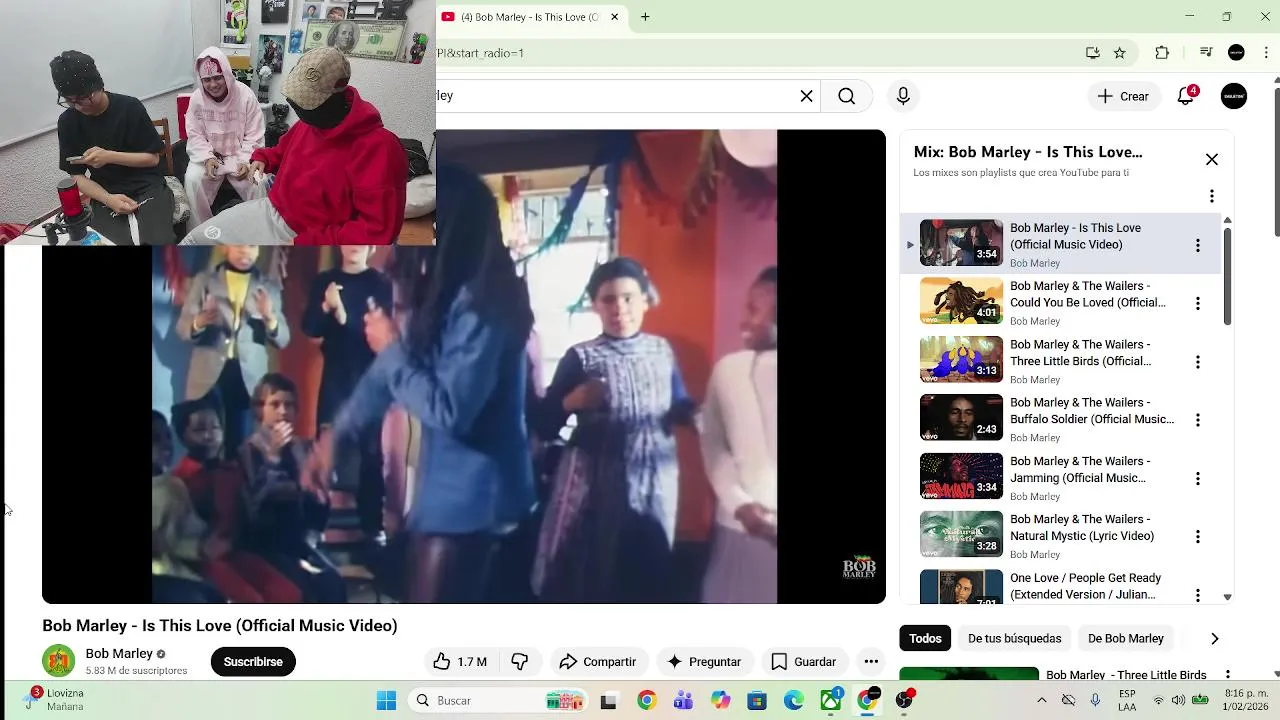Open more actions ellipsis under video

click(x=871, y=662)
